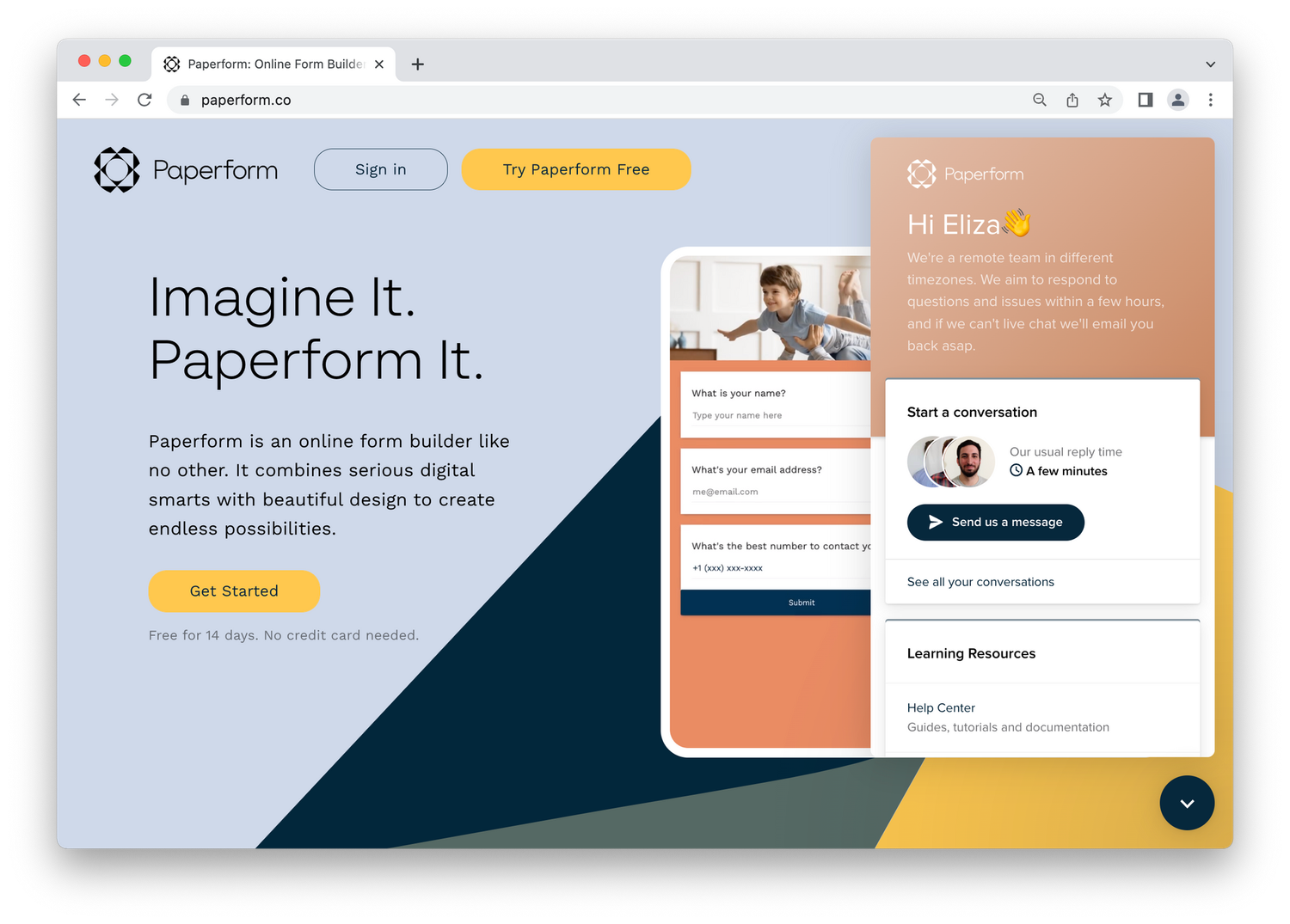Click Try Paperform Free button
1290x924 pixels.
pos(576,169)
